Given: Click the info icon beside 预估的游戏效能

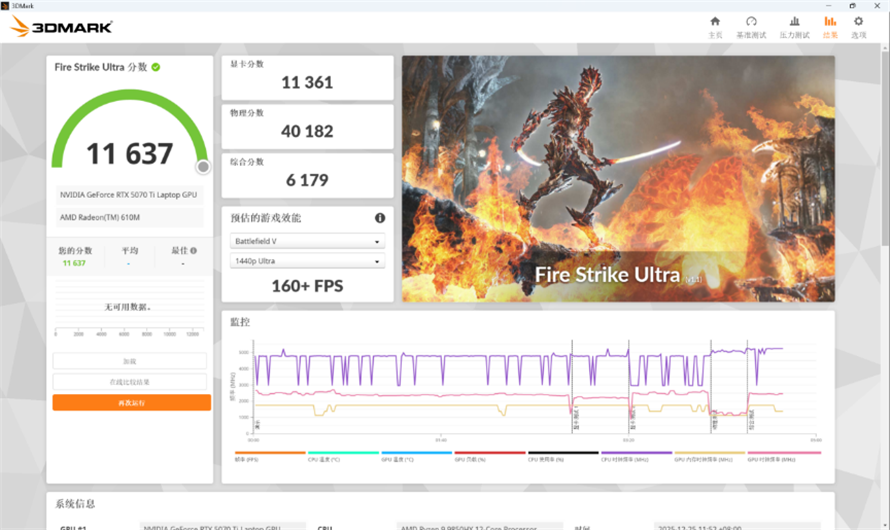Looking at the screenshot, I should pos(380,218).
